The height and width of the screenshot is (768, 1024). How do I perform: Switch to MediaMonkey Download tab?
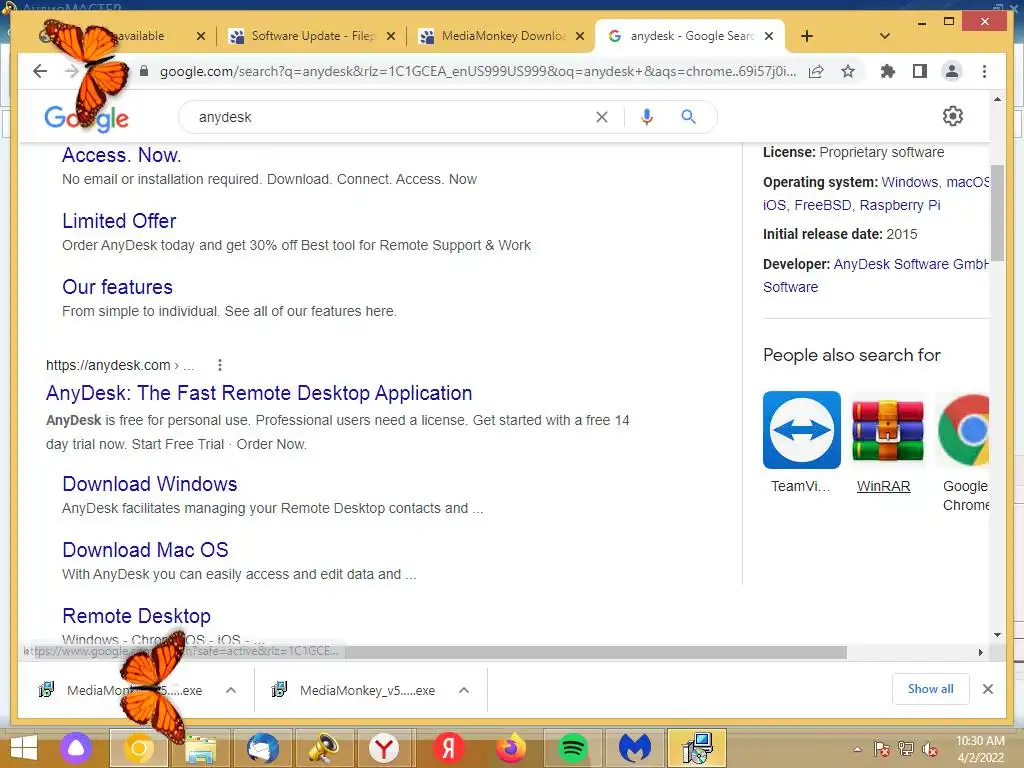point(502,36)
